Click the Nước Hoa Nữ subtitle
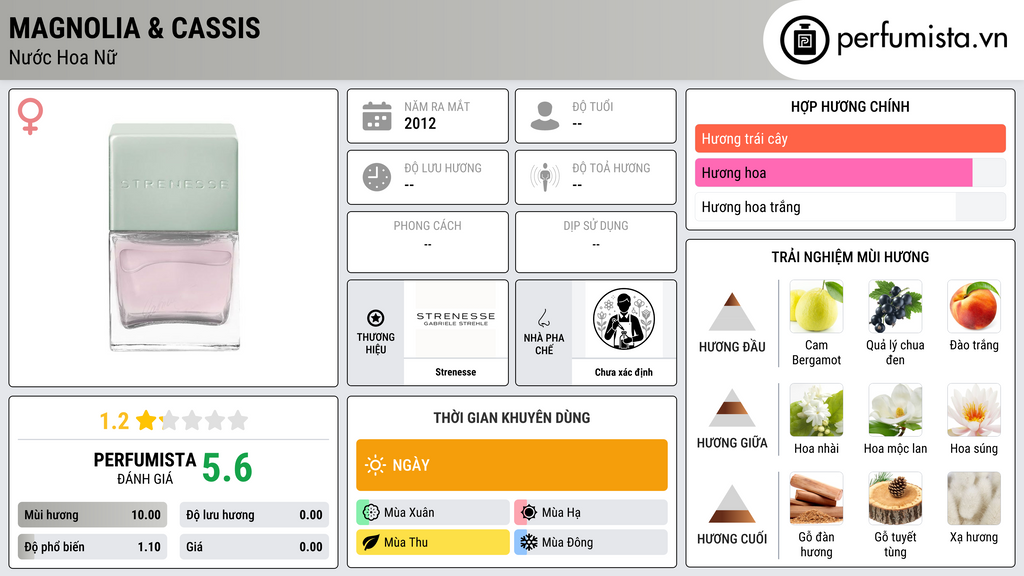The image size is (1024, 576). pos(63,57)
